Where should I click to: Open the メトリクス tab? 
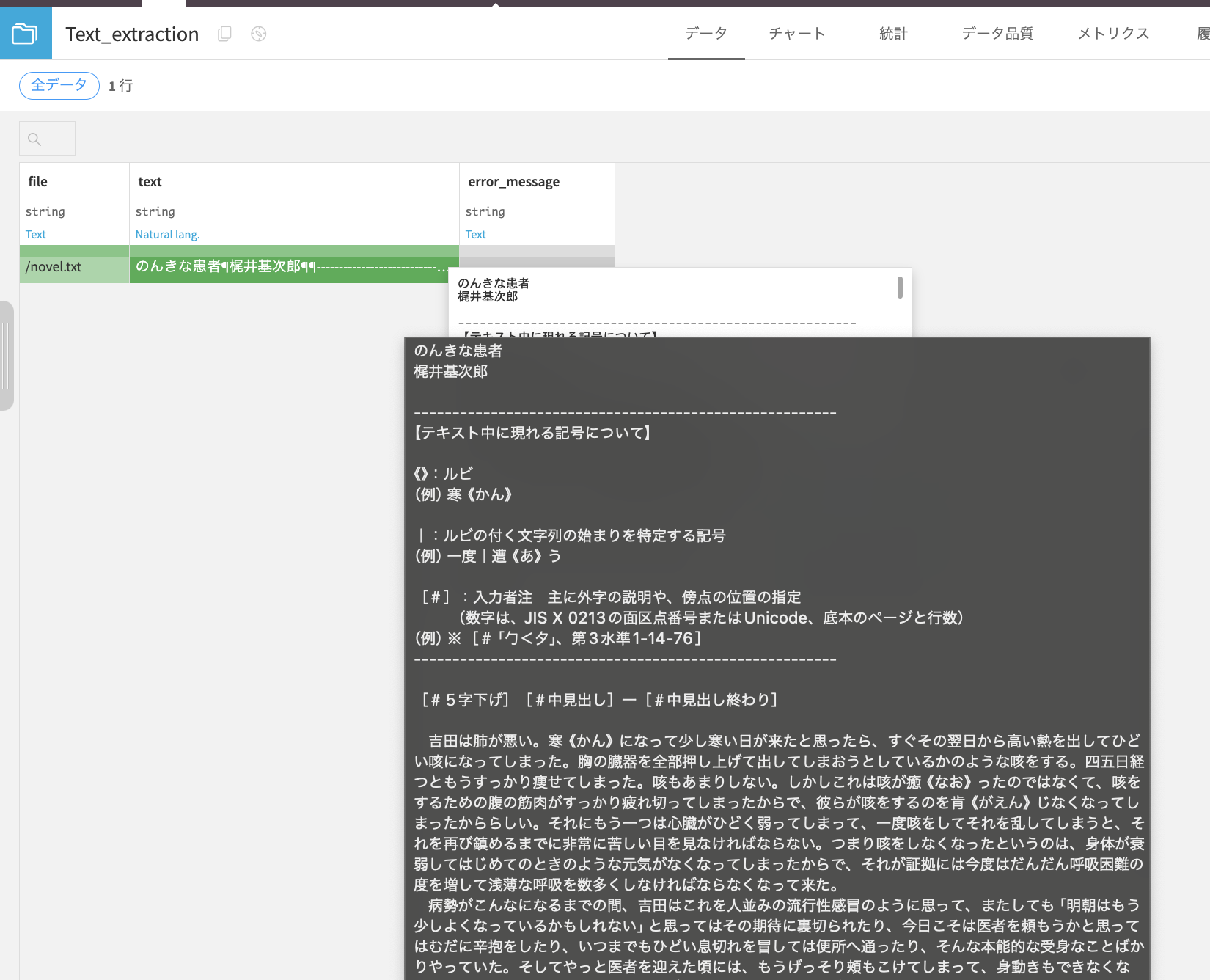coord(1113,34)
